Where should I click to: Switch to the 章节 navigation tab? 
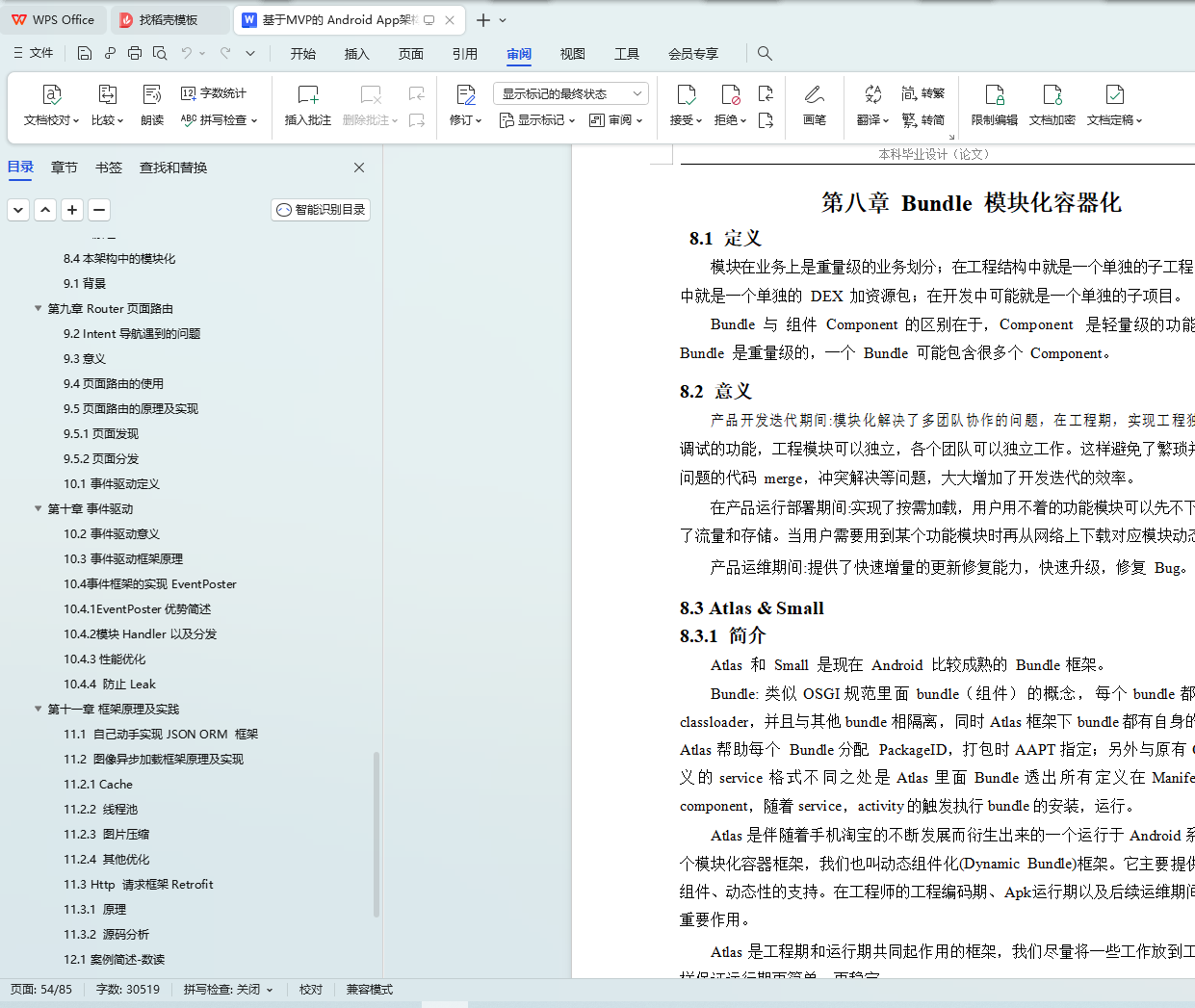click(x=65, y=168)
